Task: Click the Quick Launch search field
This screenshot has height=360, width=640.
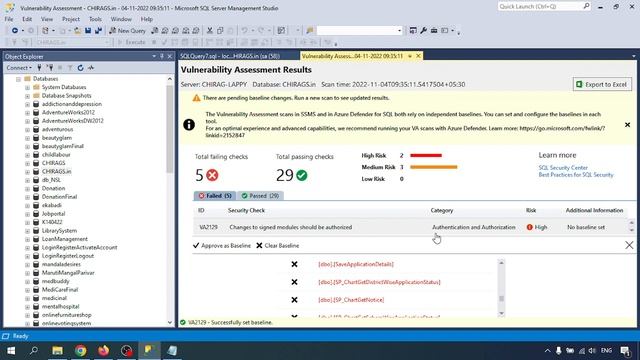Action: point(544,7)
